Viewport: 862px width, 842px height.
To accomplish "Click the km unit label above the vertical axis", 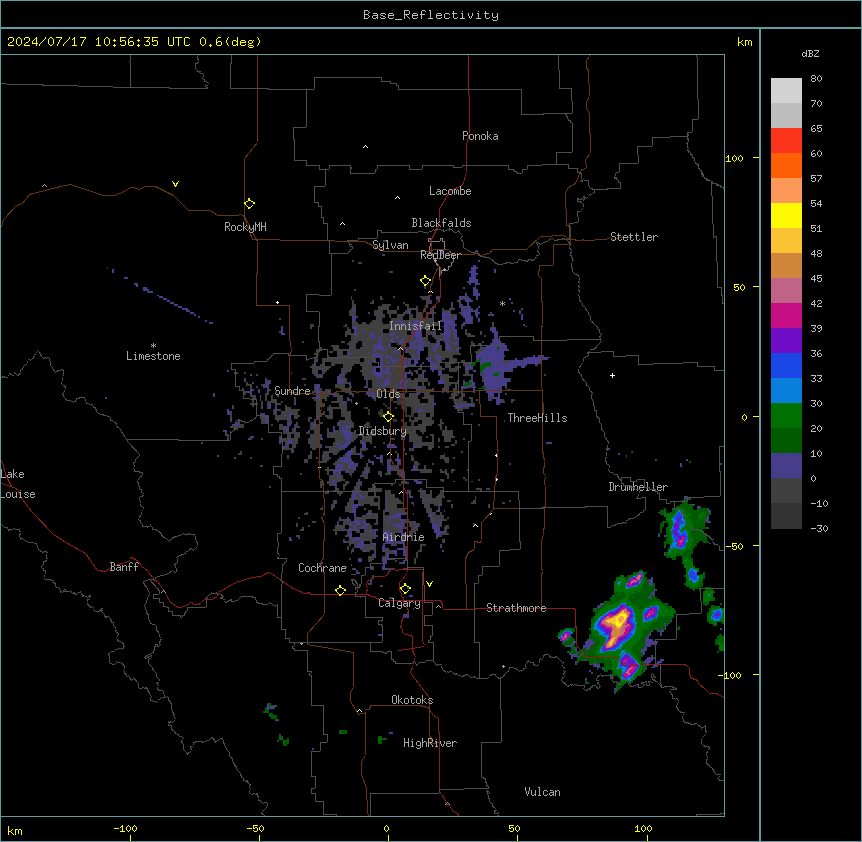I will click(x=745, y=42).
